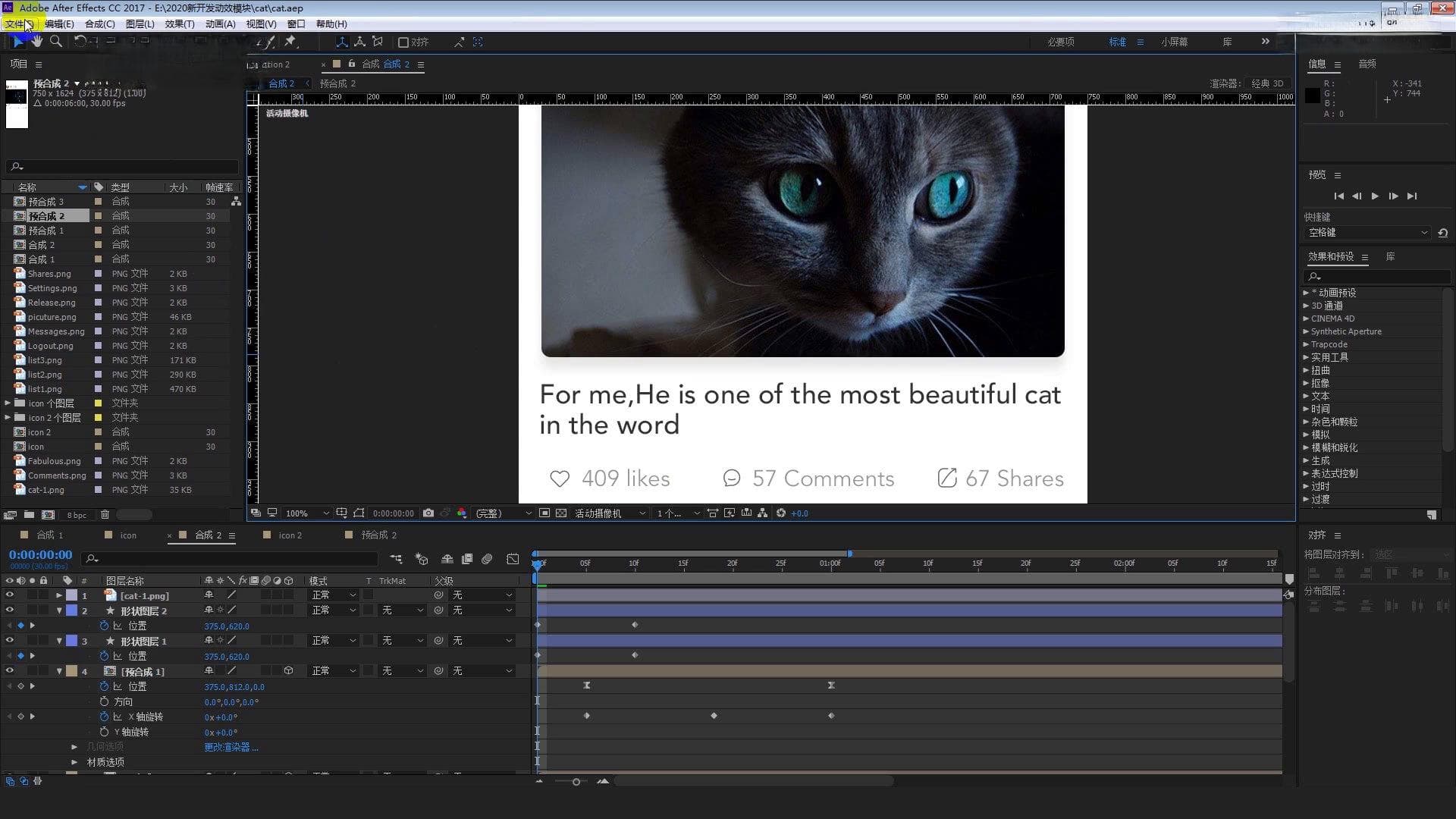Choose the world axis mode icon

click(x=359, y=42)
